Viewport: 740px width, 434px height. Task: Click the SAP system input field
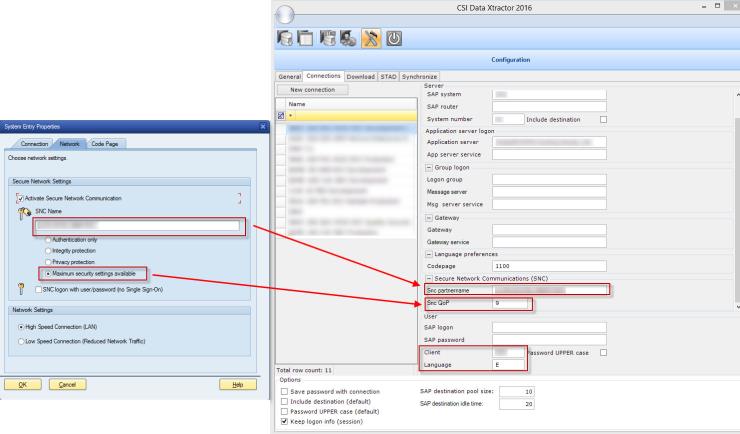[549, 94]
